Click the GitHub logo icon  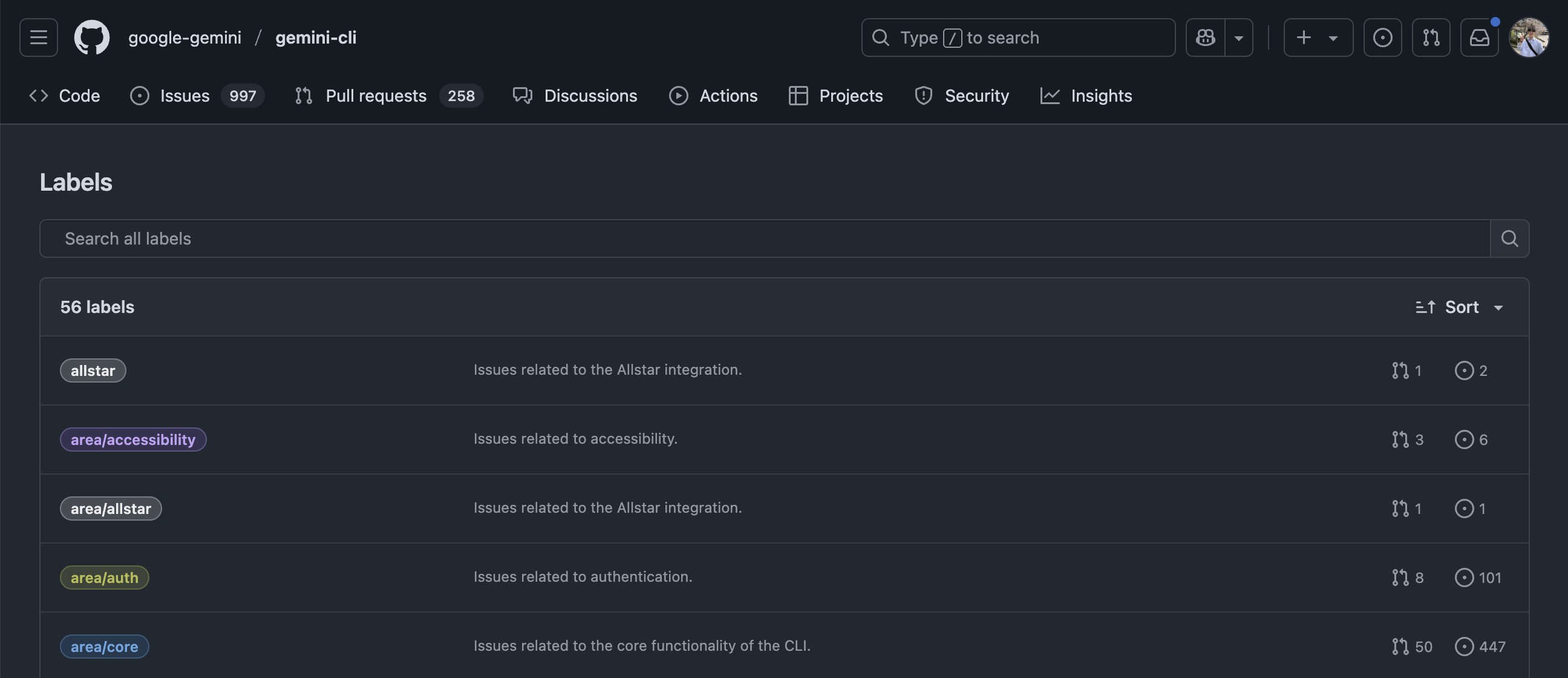[x=91, y=38]
